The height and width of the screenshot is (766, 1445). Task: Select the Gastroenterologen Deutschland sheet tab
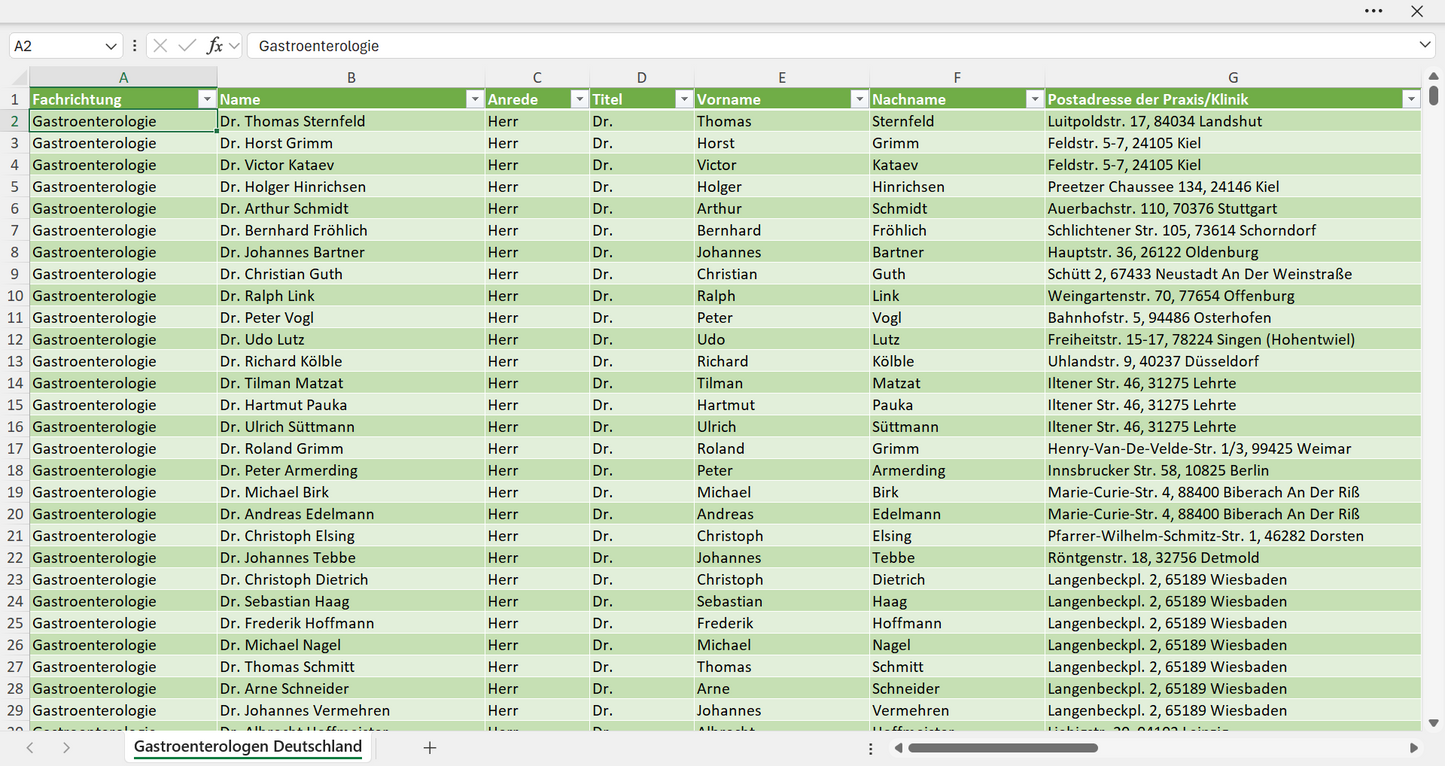pos(248,747)
